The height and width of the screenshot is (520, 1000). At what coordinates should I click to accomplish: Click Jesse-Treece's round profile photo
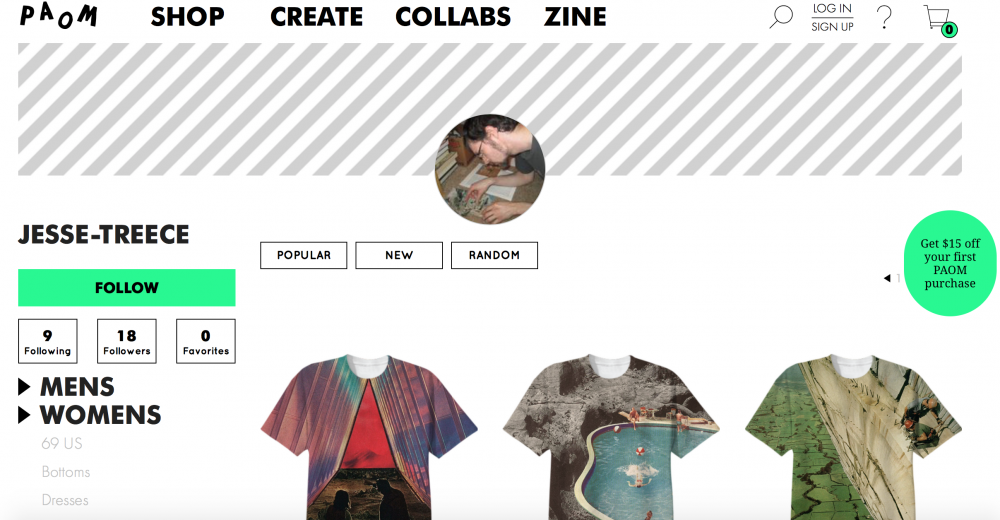coord(490,169)
